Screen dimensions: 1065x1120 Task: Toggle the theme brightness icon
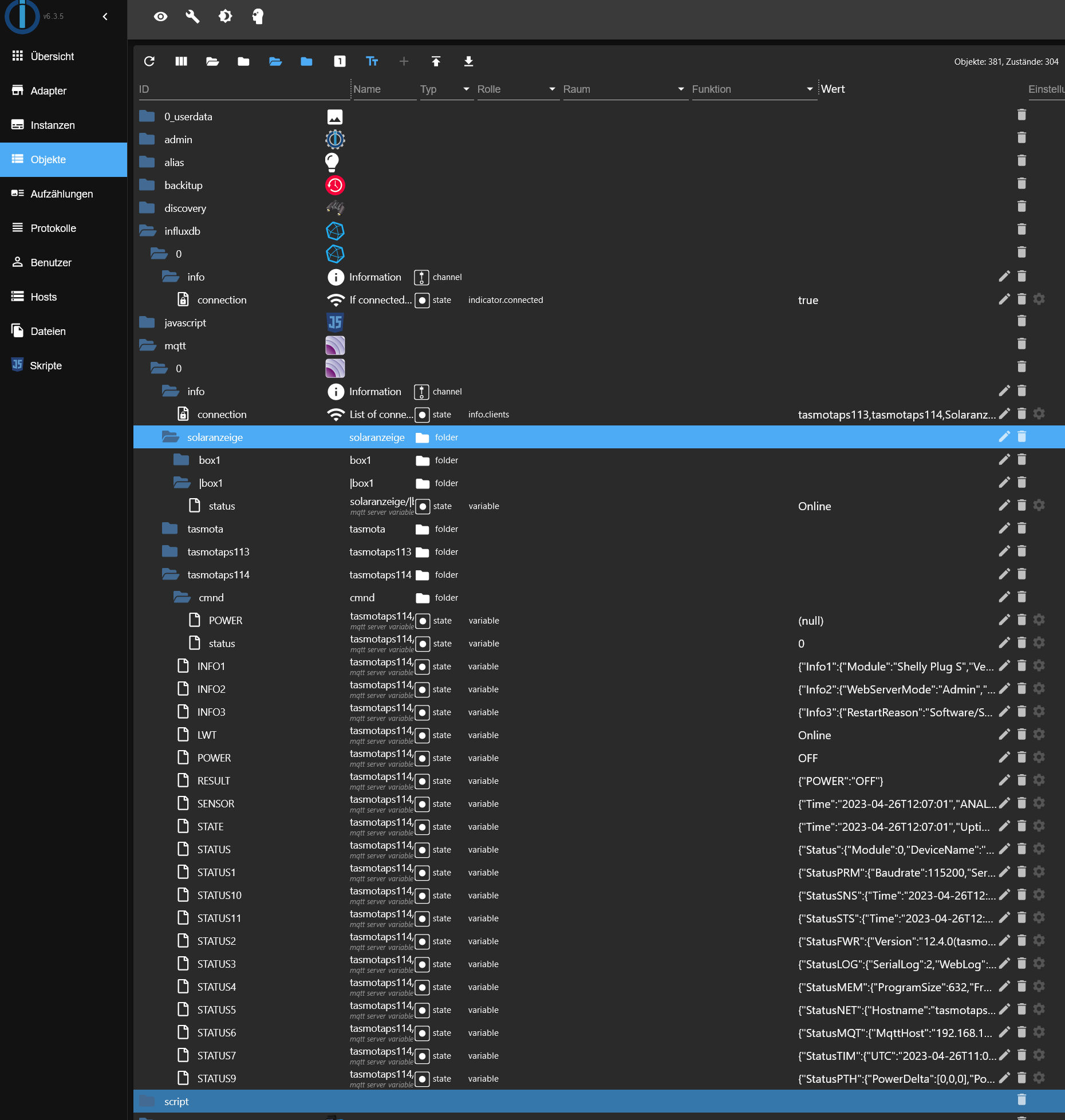coord(225,17)
